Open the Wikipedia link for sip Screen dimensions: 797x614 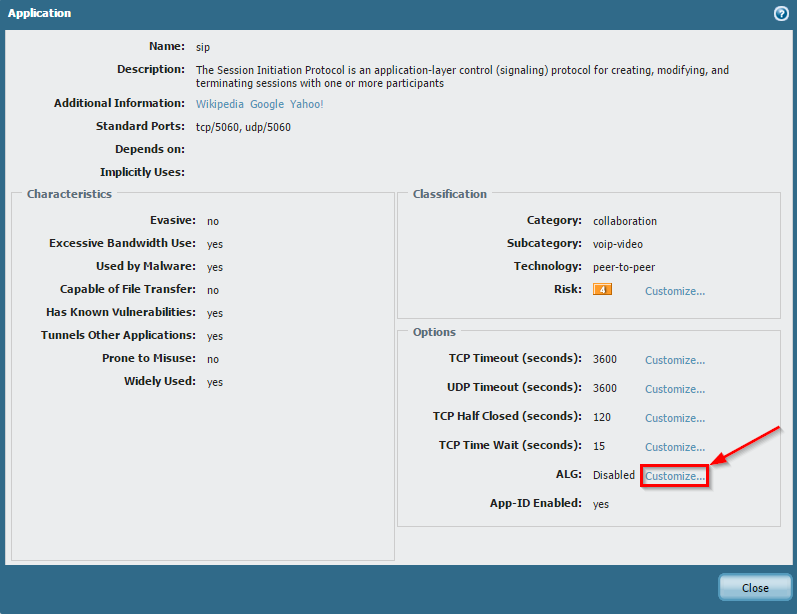(x=220, y=104)
